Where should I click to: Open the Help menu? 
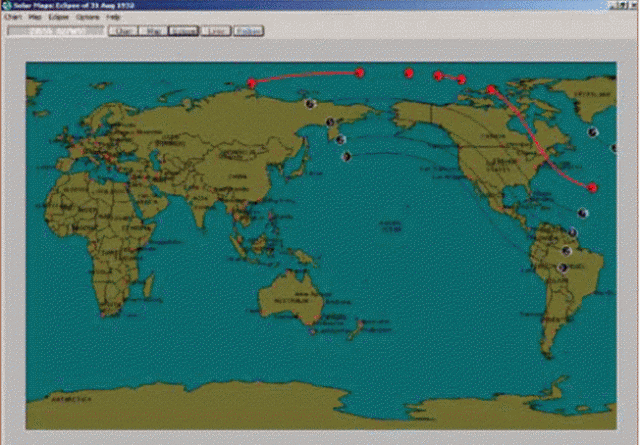(113, 18)
